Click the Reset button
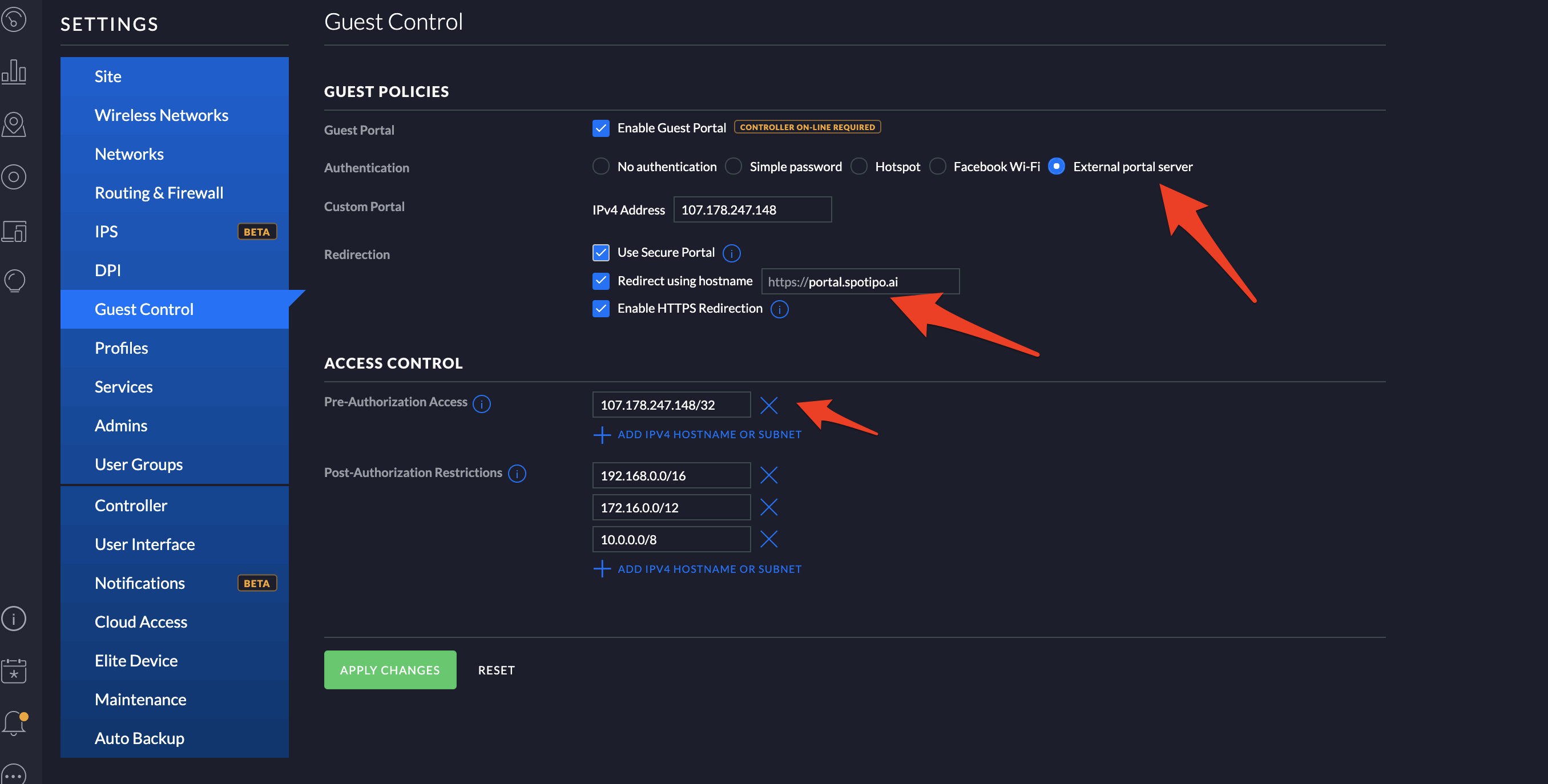 pos(497,670)
